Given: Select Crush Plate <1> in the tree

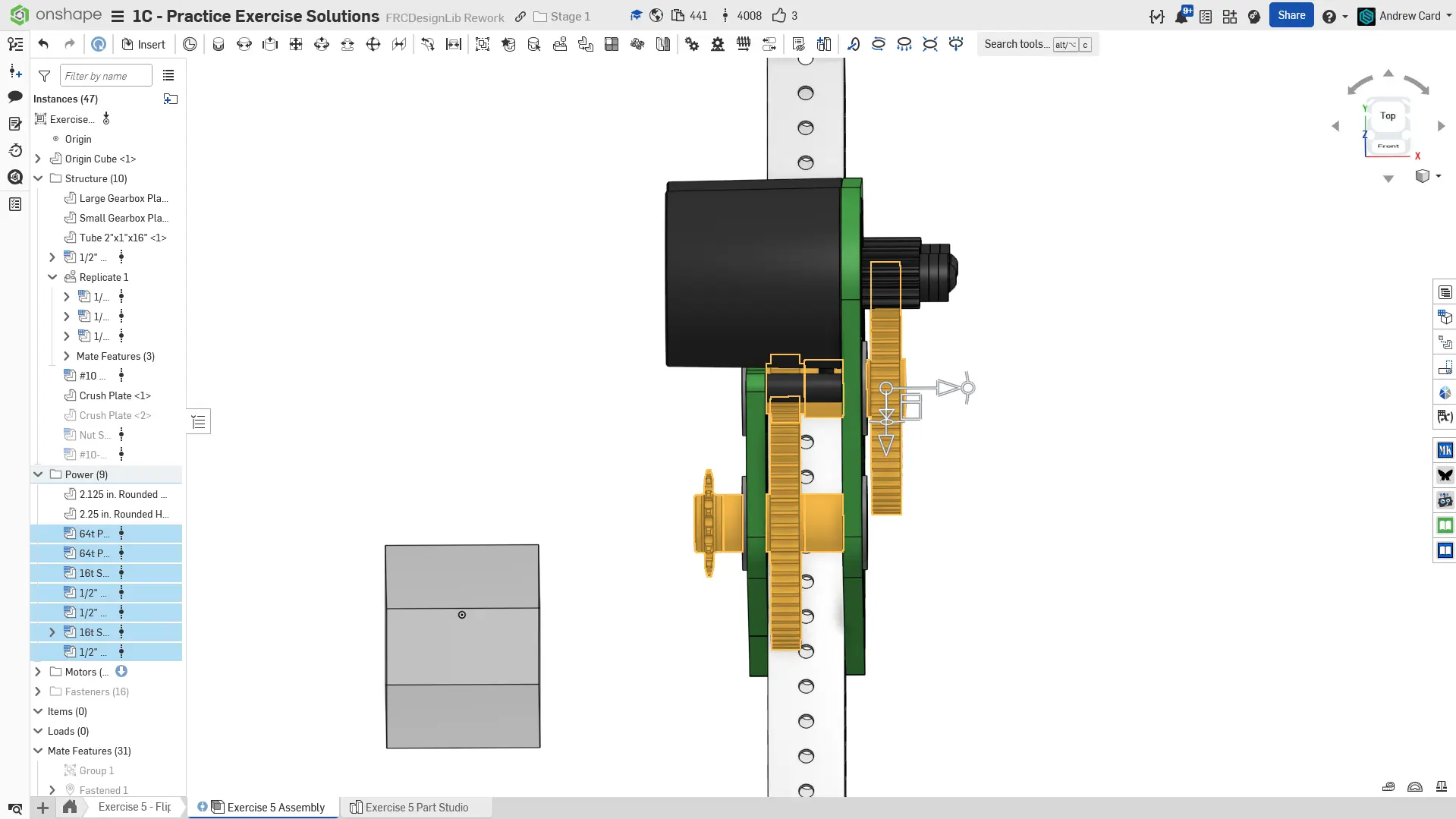Looking at the screenshot, I should pos(115,395).
